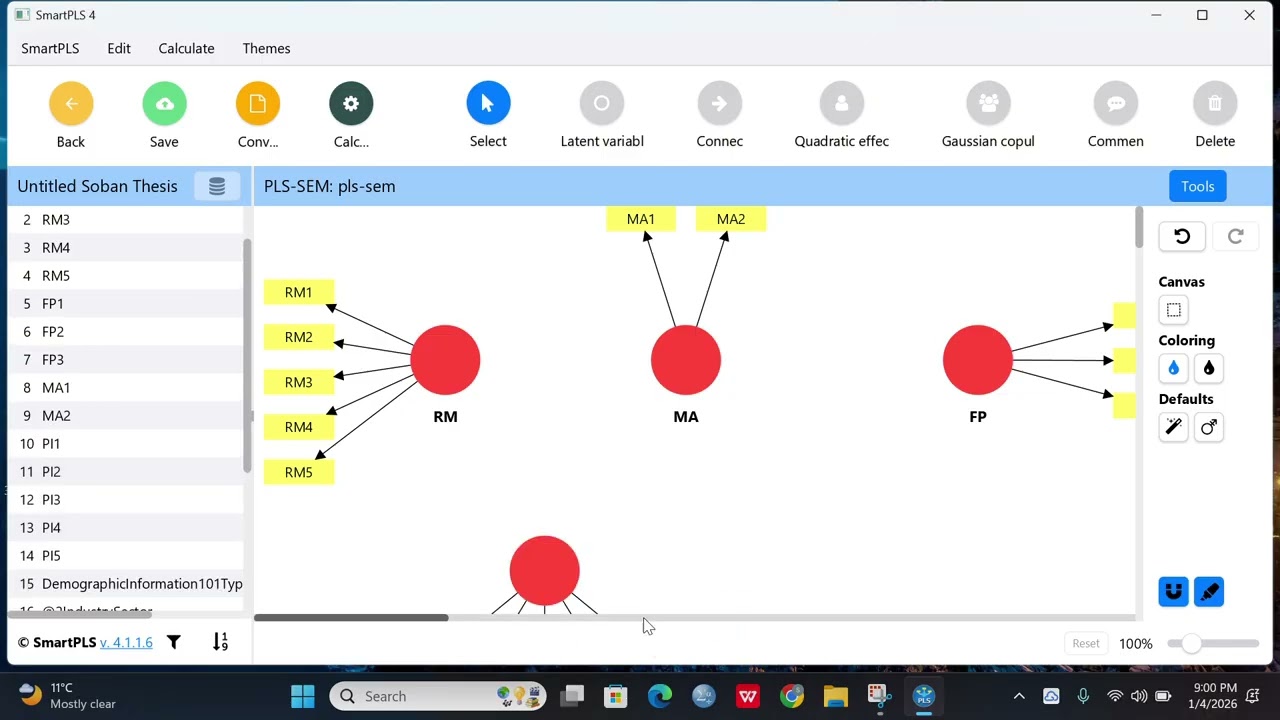This screenshot has height=720, width=1280.
Task: Click the sort order icon
Action: (x=220, y=642)
